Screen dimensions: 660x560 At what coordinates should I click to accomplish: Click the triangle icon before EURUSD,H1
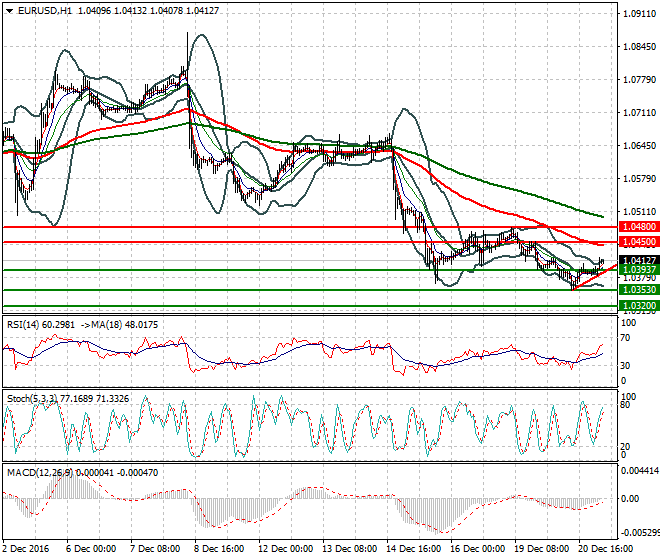click(9, 11)
